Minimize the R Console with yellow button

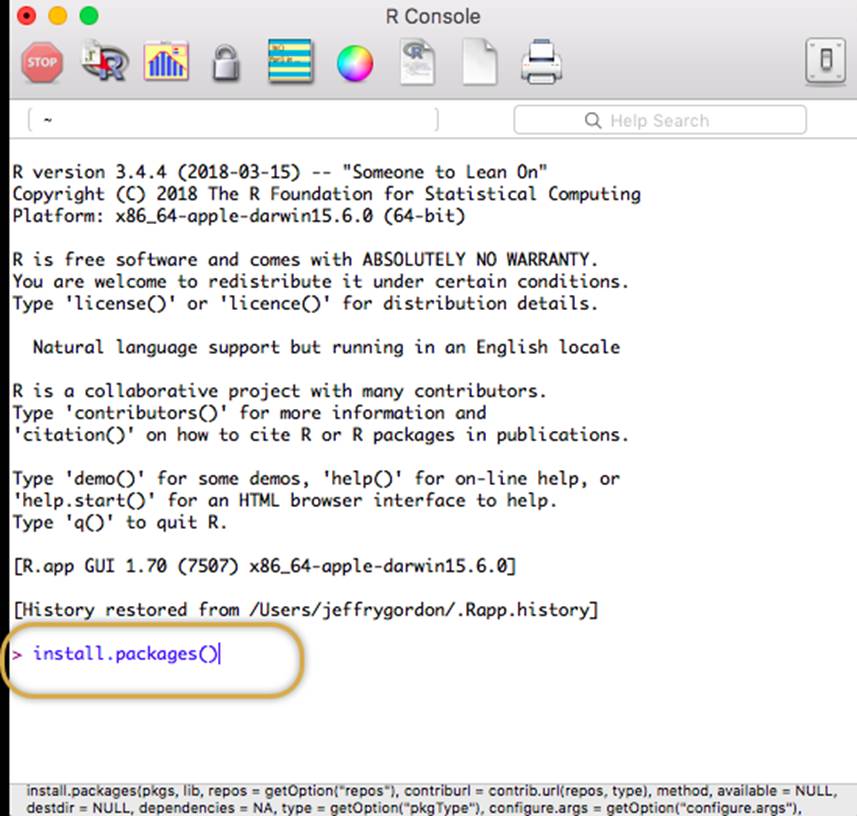(x=58, y=16)
